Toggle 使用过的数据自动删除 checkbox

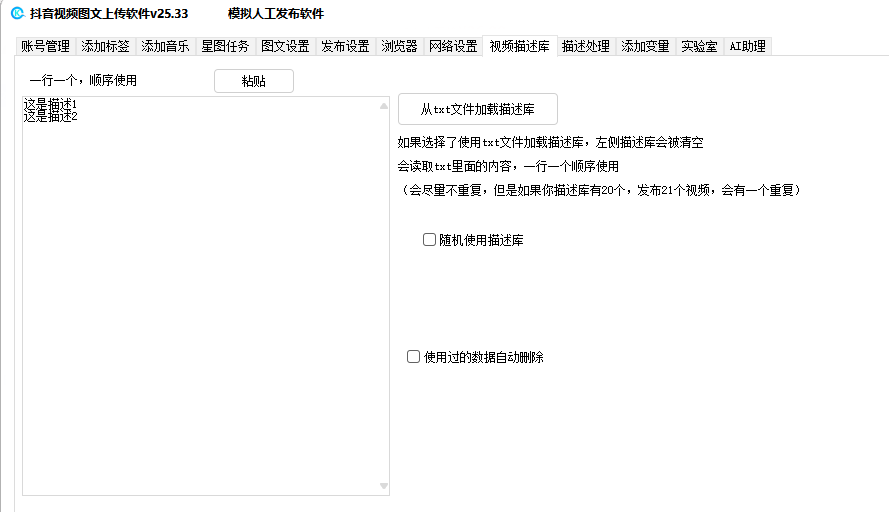click(414, 357)
